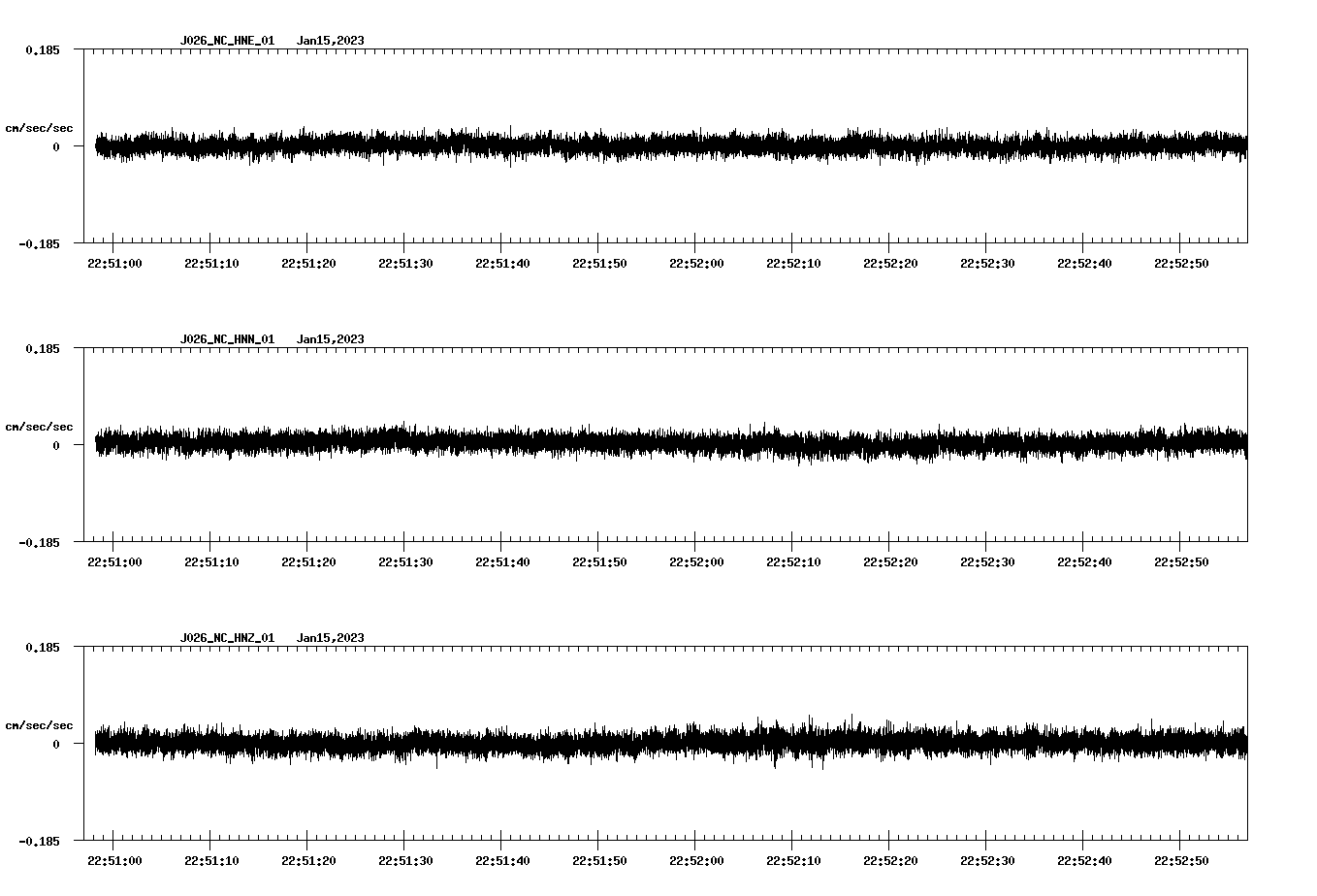The height and width of the screenshot is (896, 1317).
Task: Click the 0.185 upper limit on HNN plot
Action: click(42, 348)
